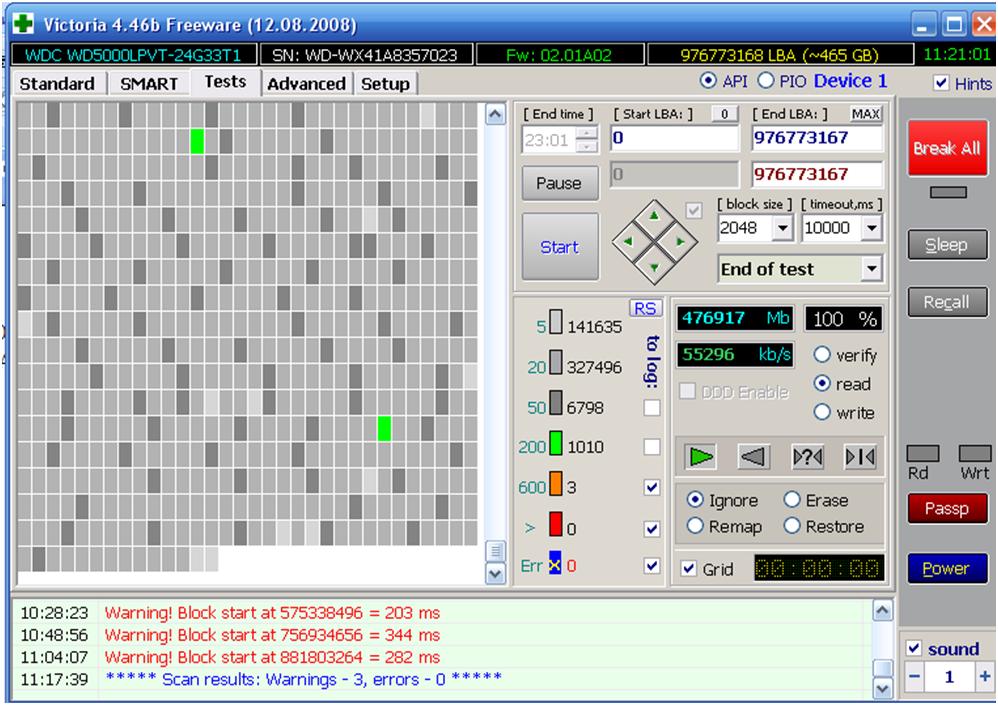The width and height of the screenshot is (998, 705).
Task: Toggle log checkbox for 200 ms blocks
Action: point(652,447)
